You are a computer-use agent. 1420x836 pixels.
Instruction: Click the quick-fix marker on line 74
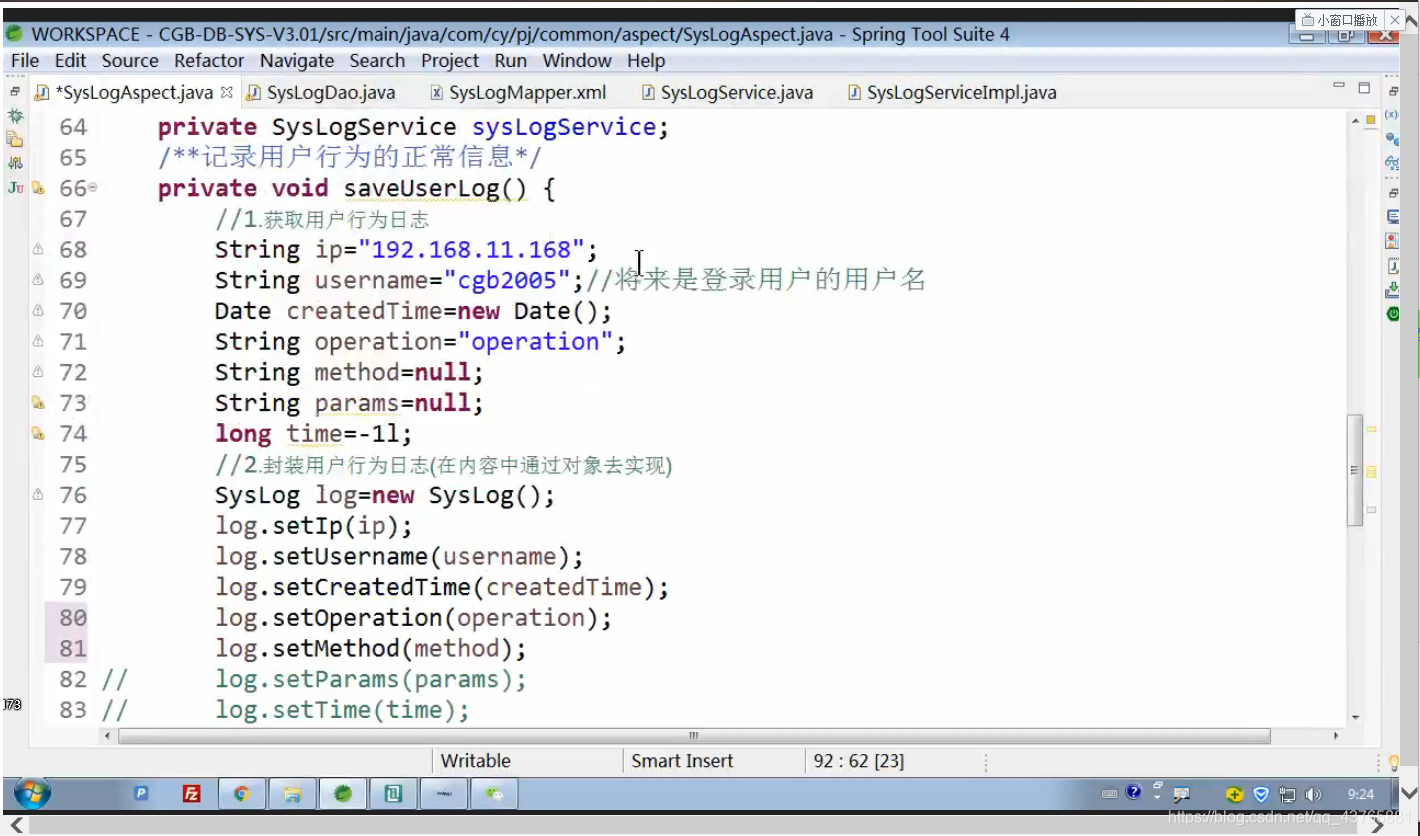pyautogui.click(x=38, y=434)
